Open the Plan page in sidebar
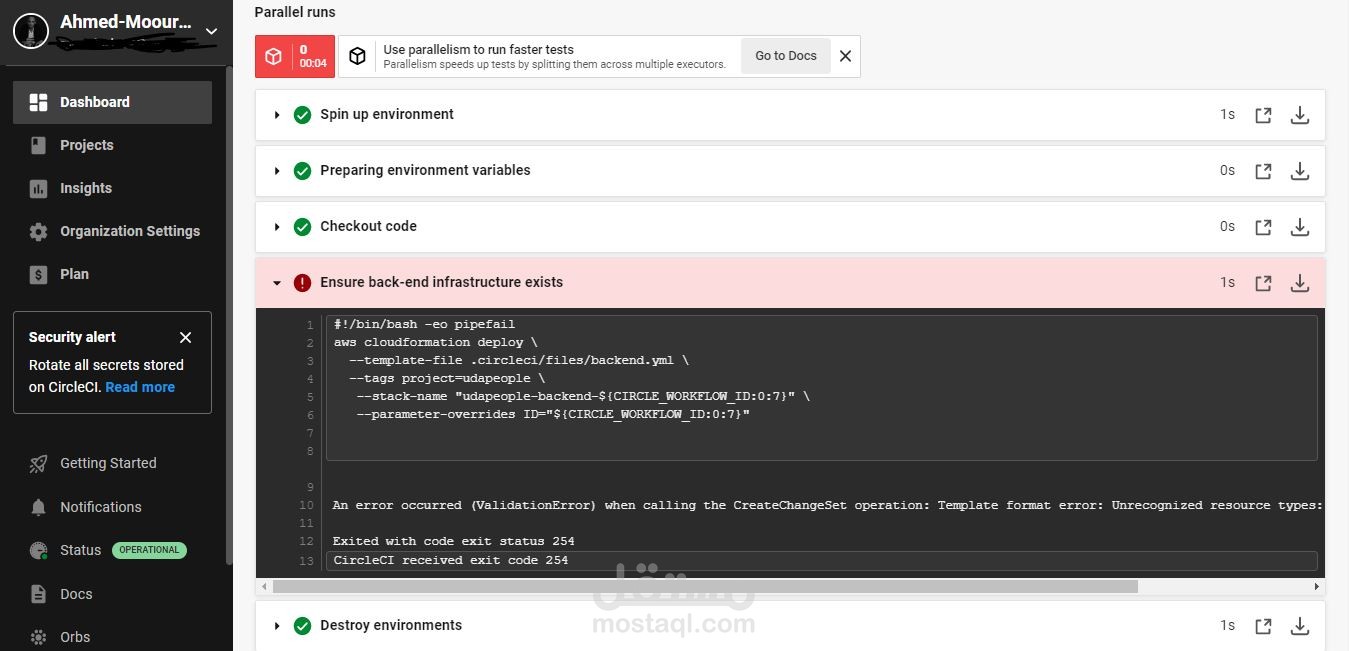The image size is (1349, 651). click(x=74, y=274)
